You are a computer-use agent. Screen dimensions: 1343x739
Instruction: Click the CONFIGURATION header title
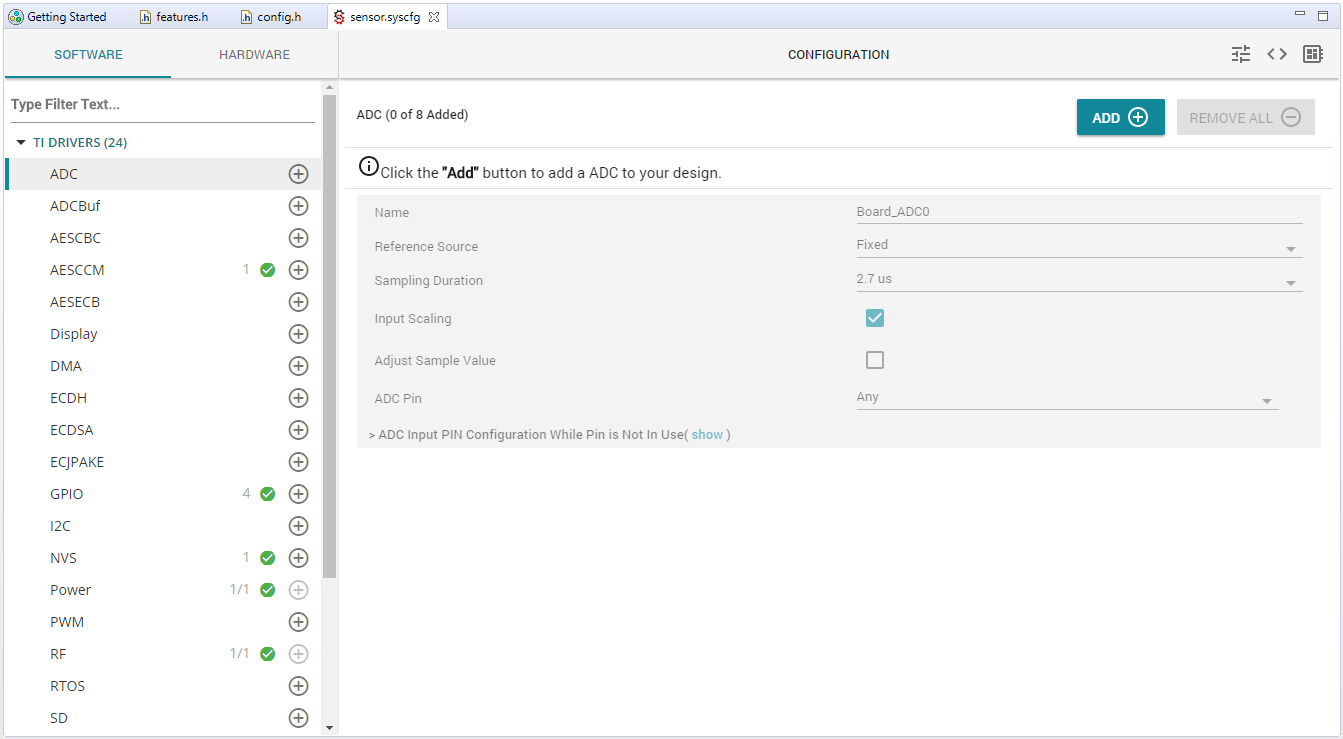(x=838, y=55)
